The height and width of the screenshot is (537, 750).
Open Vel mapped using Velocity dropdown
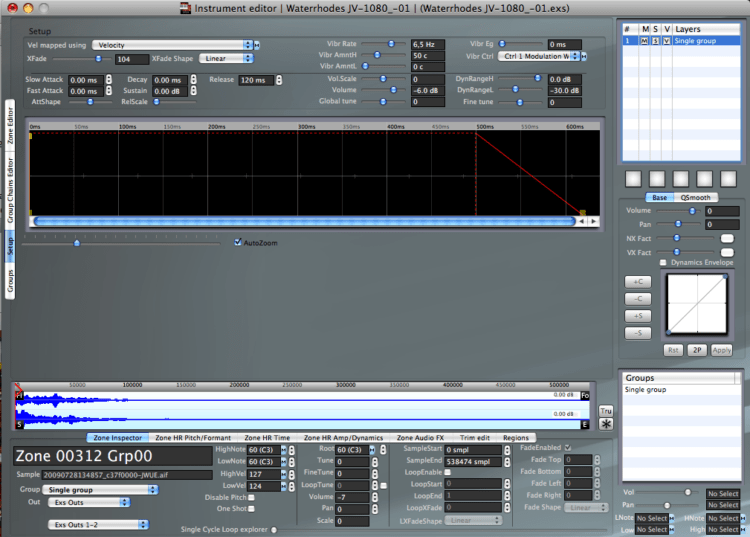pos(172,45)
